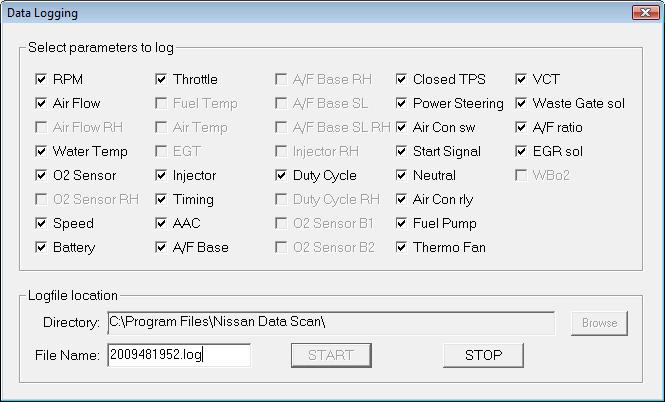Uncheck the O2 Sensor checkbox
Screen dimensions: 665x402
coord(41,175)
